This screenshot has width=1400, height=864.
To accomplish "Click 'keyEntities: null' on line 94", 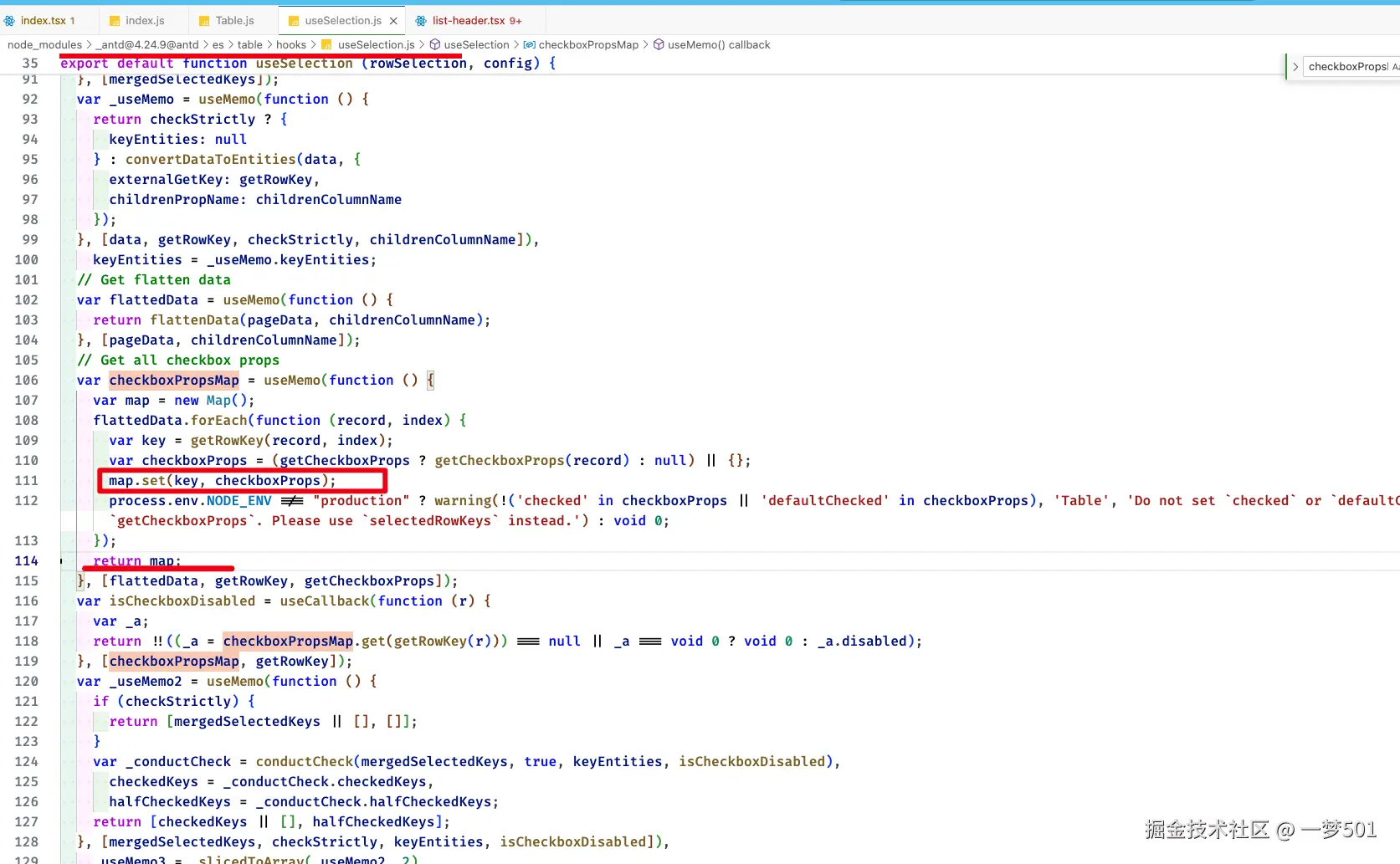I will [178, 140].
